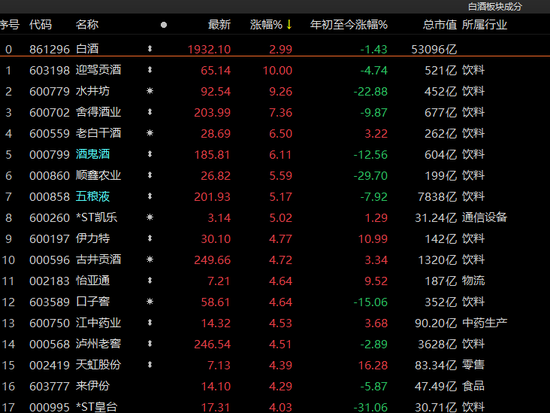Click the marker icon for 伊力特

click(x=150, y=238)
